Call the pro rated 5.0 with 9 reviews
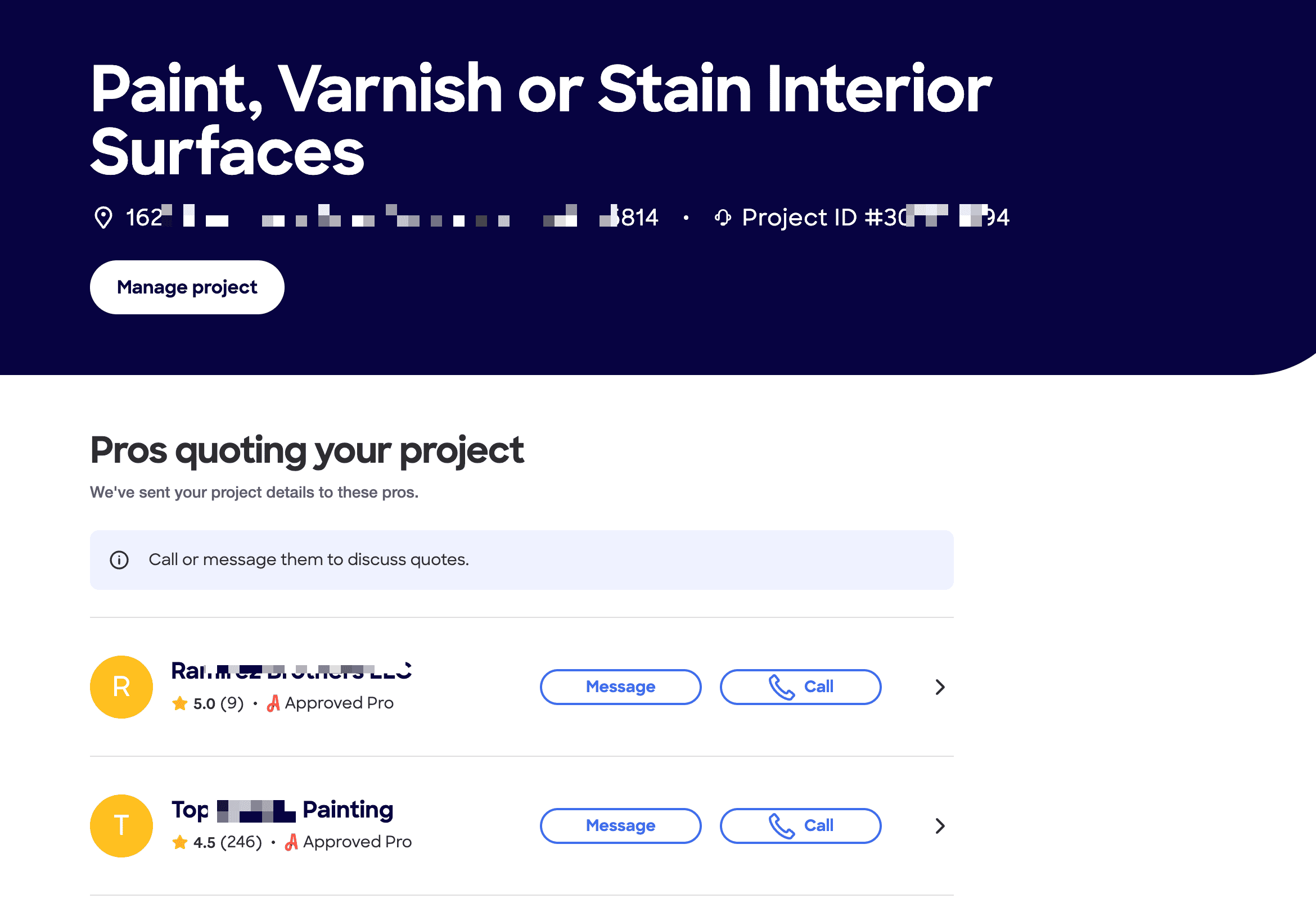The image size is (1316, 903). tap(800, 687)
